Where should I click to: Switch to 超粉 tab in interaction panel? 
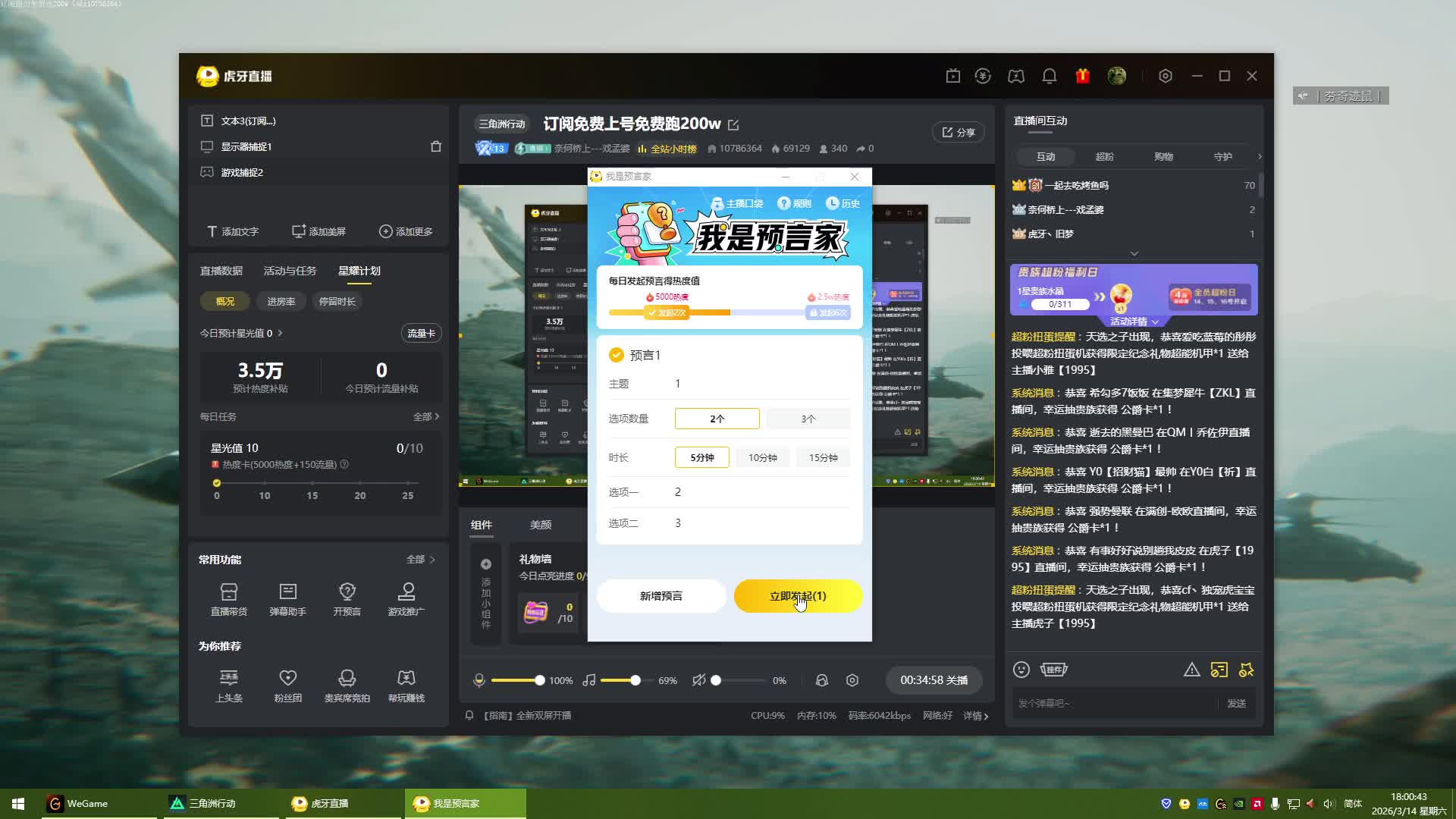point(1104,156)
